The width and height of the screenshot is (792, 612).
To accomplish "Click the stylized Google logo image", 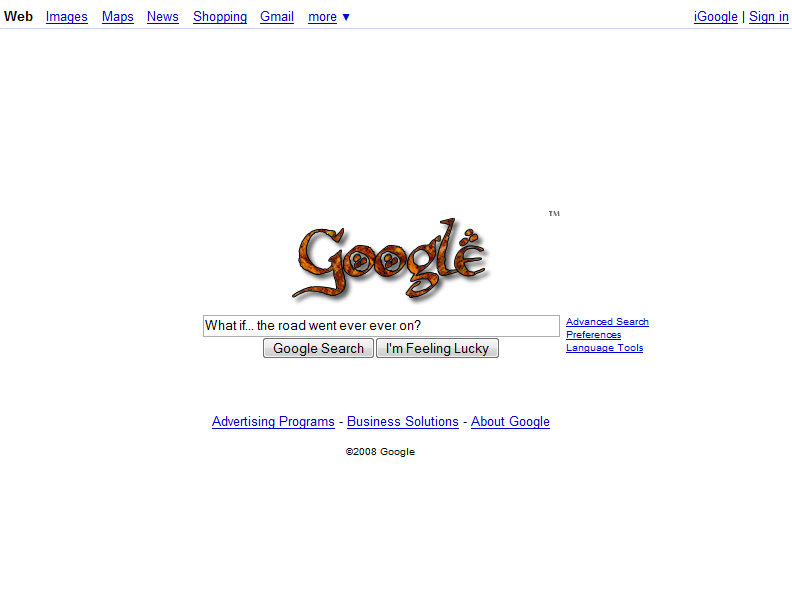I will (390, 259).
